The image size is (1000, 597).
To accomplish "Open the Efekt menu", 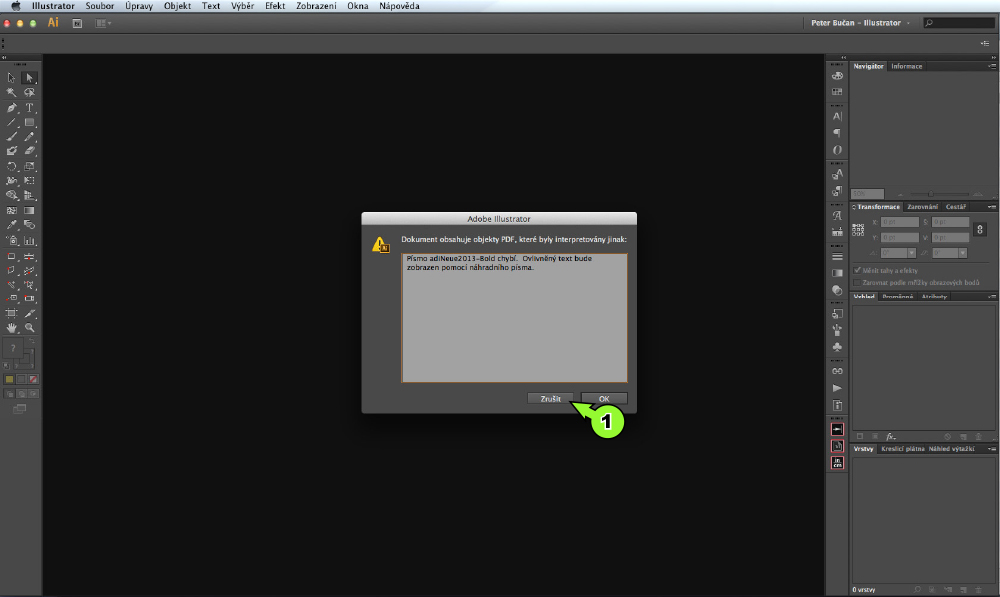I will pyautogui.click(x=275, y=6).
